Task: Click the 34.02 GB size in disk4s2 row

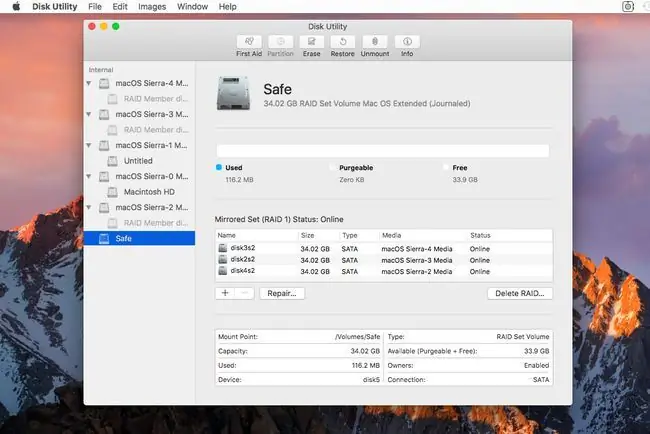Action: pos(315,272)
